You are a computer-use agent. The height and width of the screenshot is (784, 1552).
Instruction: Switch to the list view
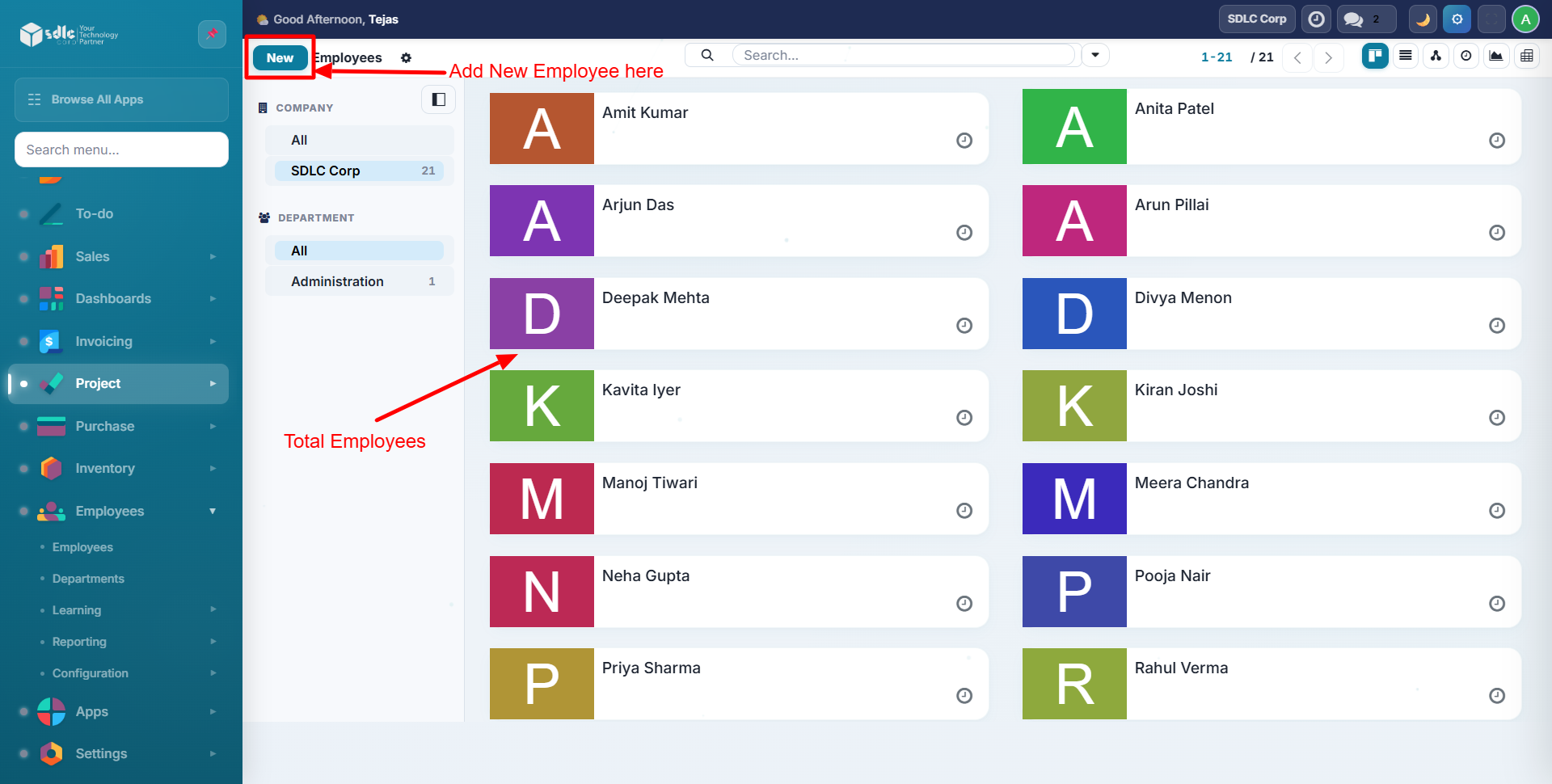(1406, 56)
